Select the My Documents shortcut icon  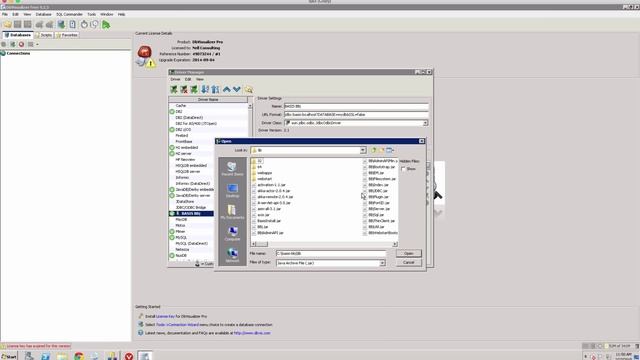[232, 212]
